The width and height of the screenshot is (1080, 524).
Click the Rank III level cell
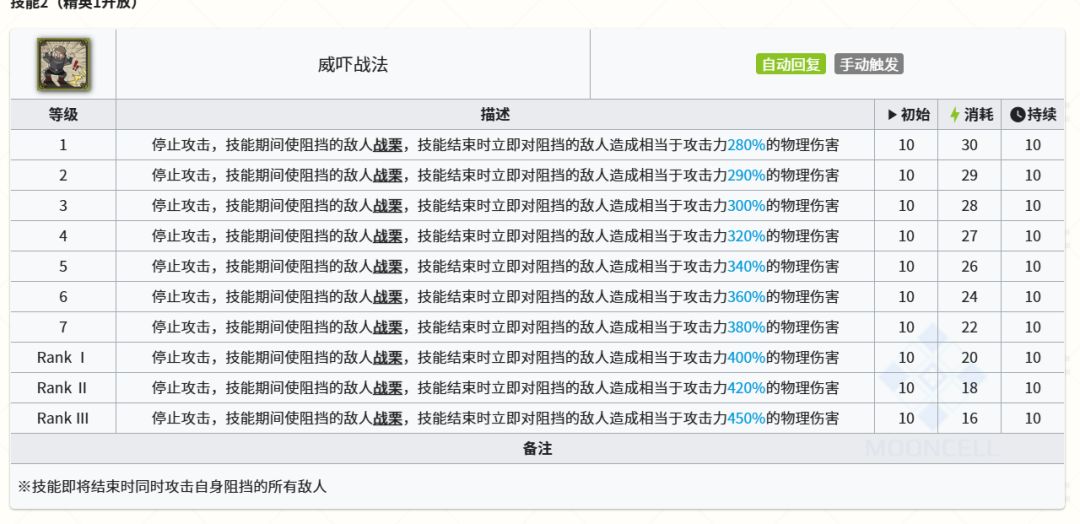pyautogui.click(x=63, y=418)
